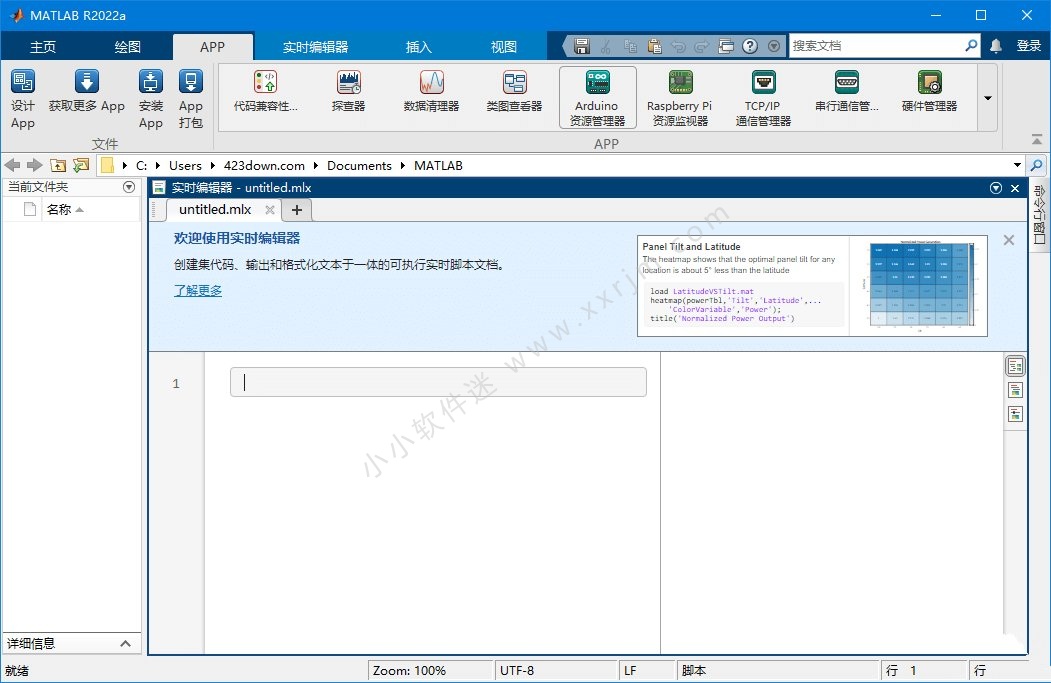Click the notification bell icon
The width and height of the screenshot is (1051, 683).
coord(996,46)
